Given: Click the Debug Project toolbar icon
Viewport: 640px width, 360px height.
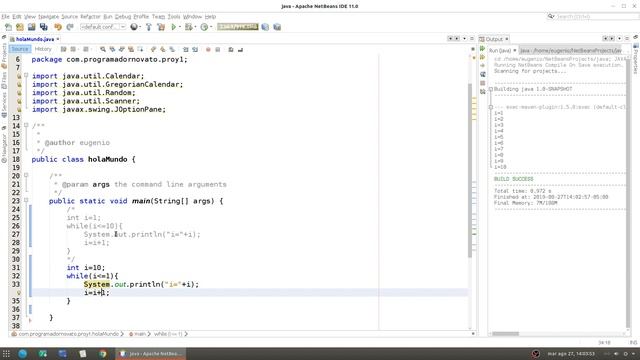Looking at the screenshot, I should click(188, 27).
